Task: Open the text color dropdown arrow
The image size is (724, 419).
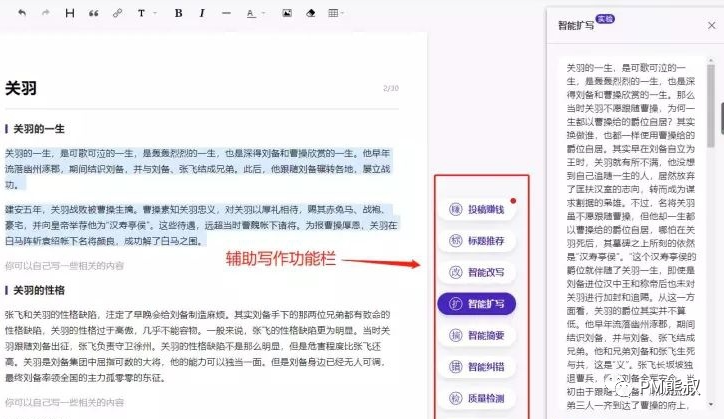Action: [x=264, y=13]
